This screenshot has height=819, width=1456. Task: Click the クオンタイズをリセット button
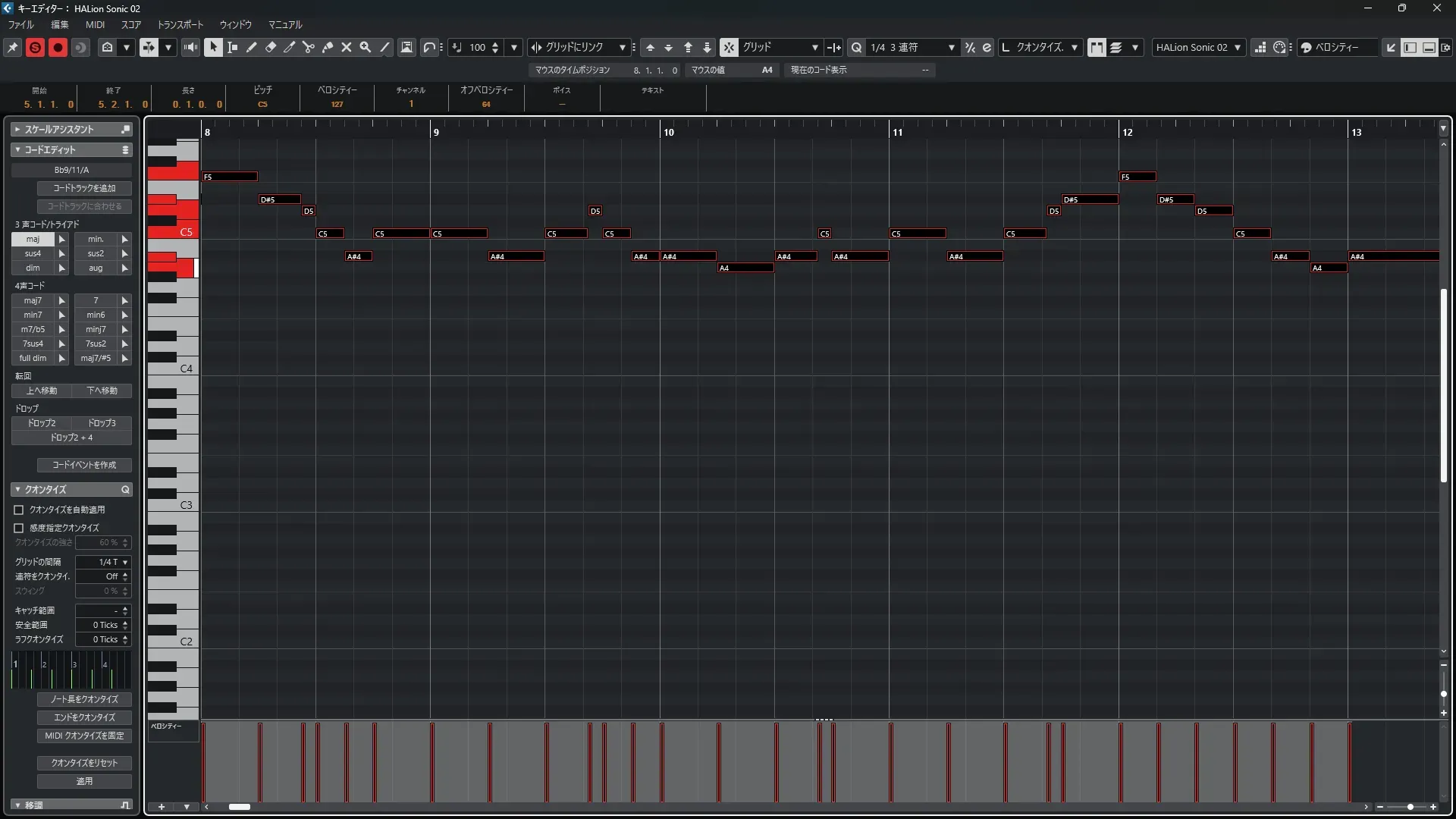[84, 763]
